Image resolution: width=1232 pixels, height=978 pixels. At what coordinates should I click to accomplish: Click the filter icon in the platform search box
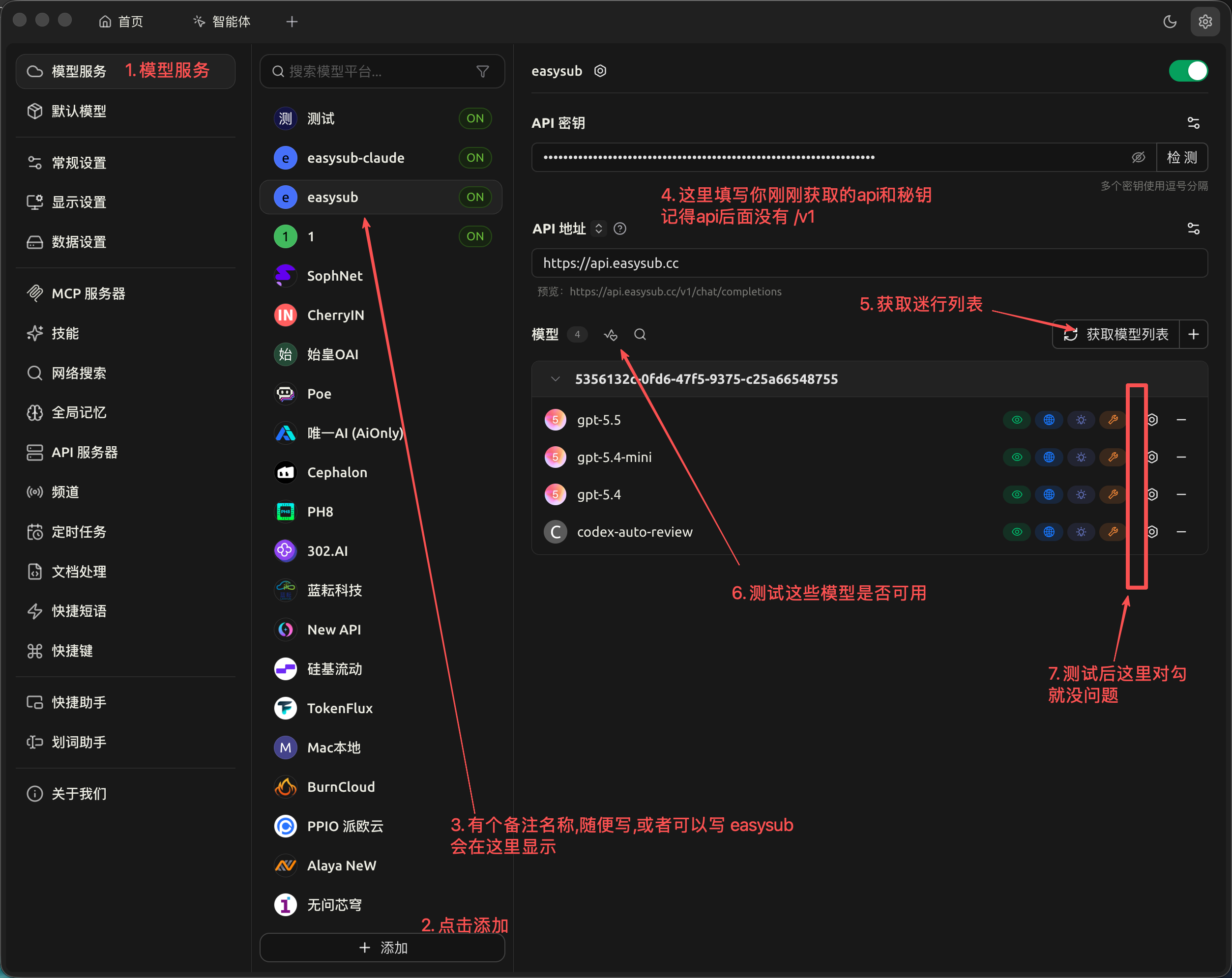483,71
